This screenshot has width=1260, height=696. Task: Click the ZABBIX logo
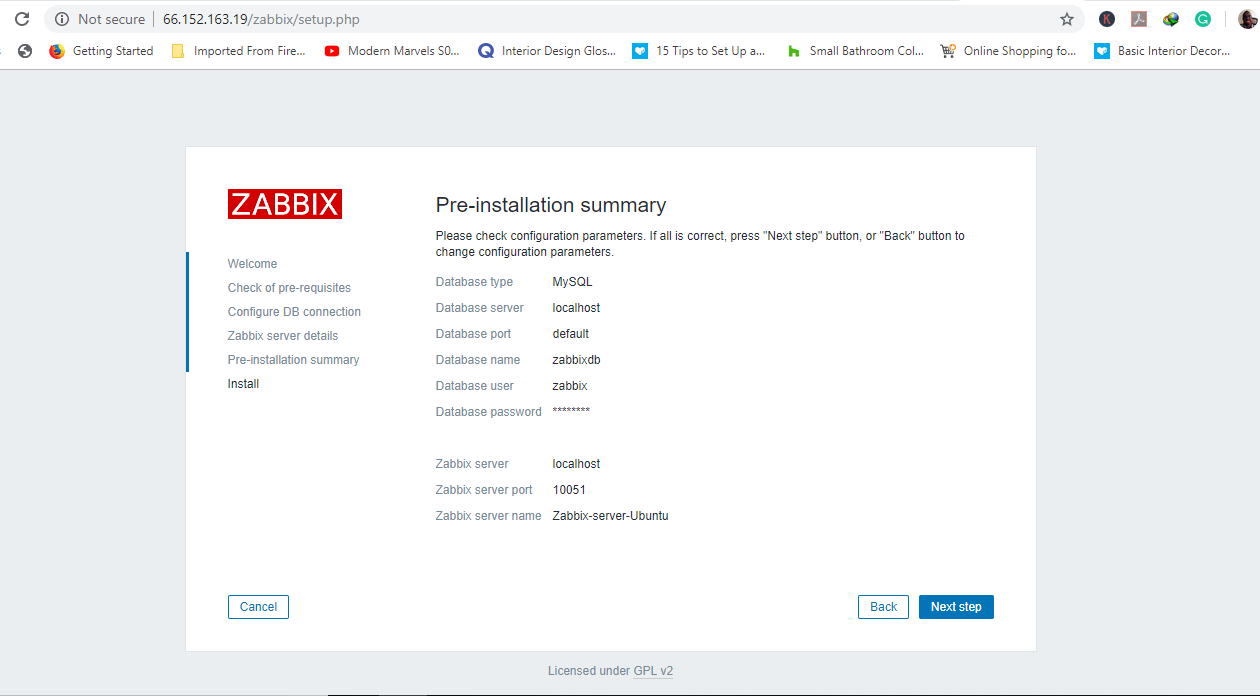285,204
